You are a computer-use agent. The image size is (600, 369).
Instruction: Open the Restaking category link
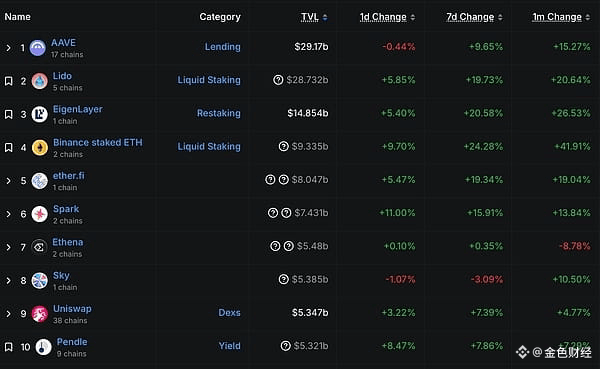219,113
